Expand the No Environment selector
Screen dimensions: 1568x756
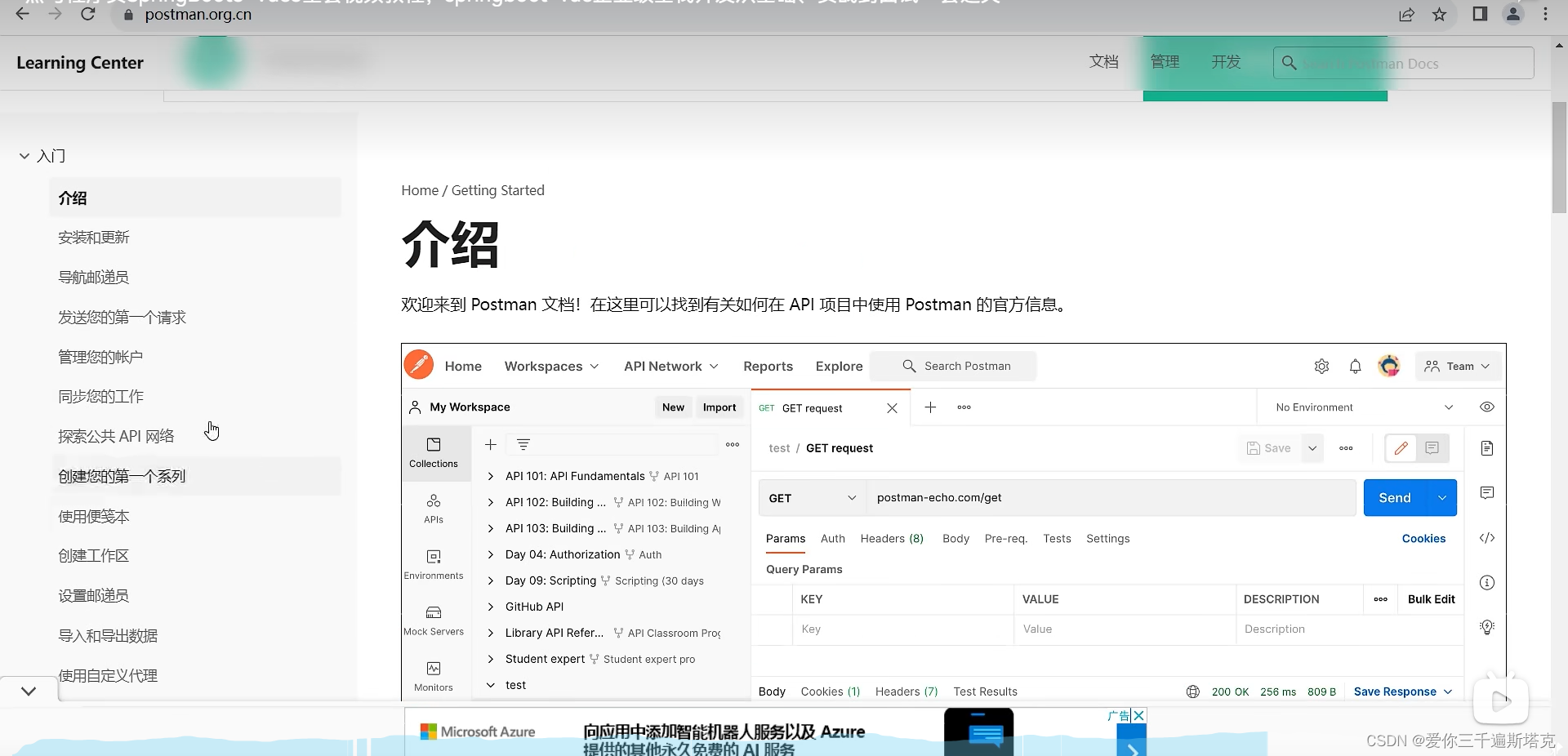click(x=1364, y=407)
